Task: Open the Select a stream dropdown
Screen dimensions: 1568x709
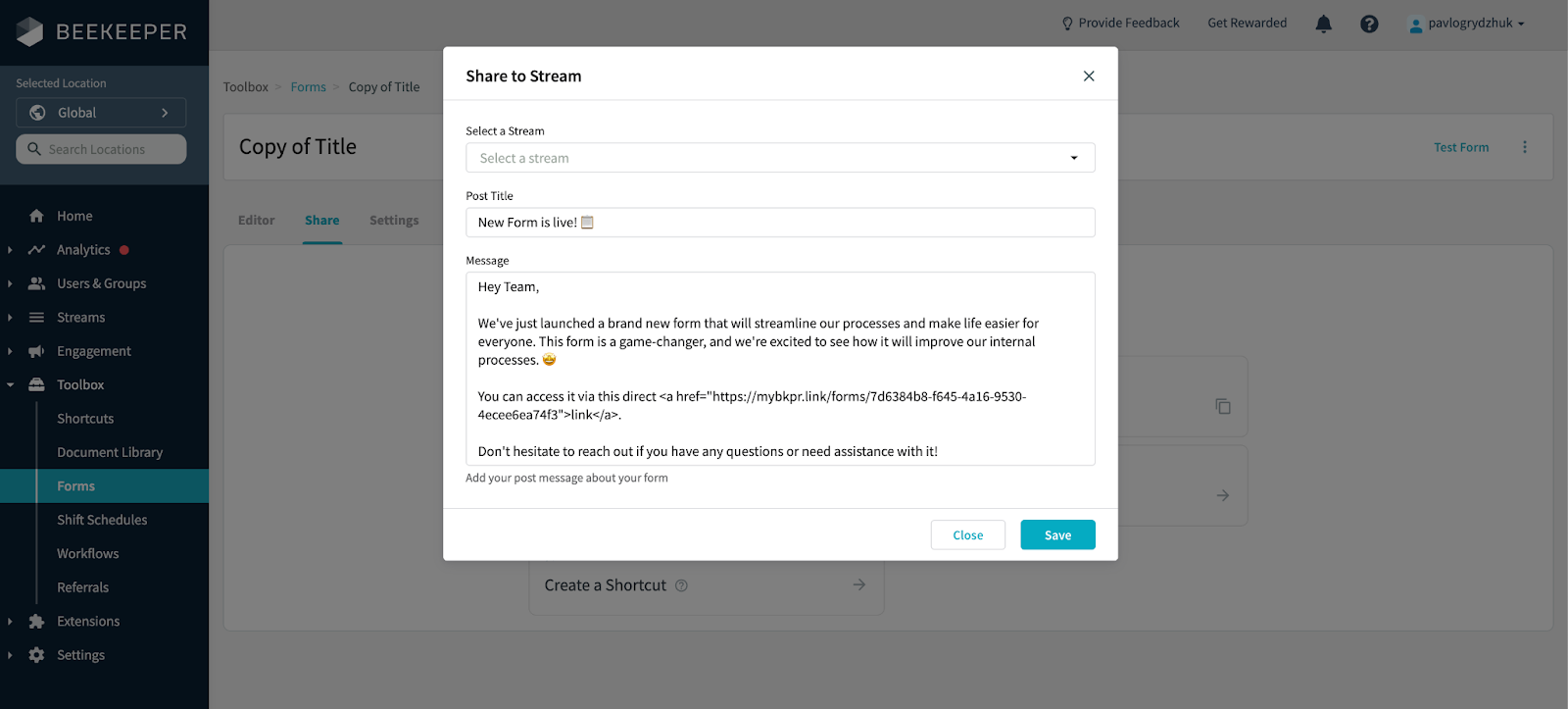Action: click(780, 158)
